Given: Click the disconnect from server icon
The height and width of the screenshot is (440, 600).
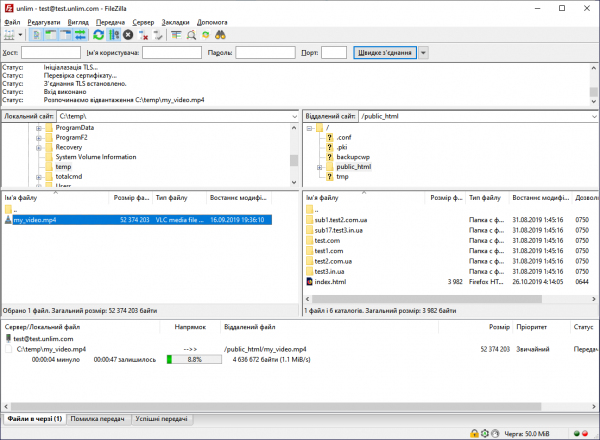Looking at the screenshot, I should [143, 35].
